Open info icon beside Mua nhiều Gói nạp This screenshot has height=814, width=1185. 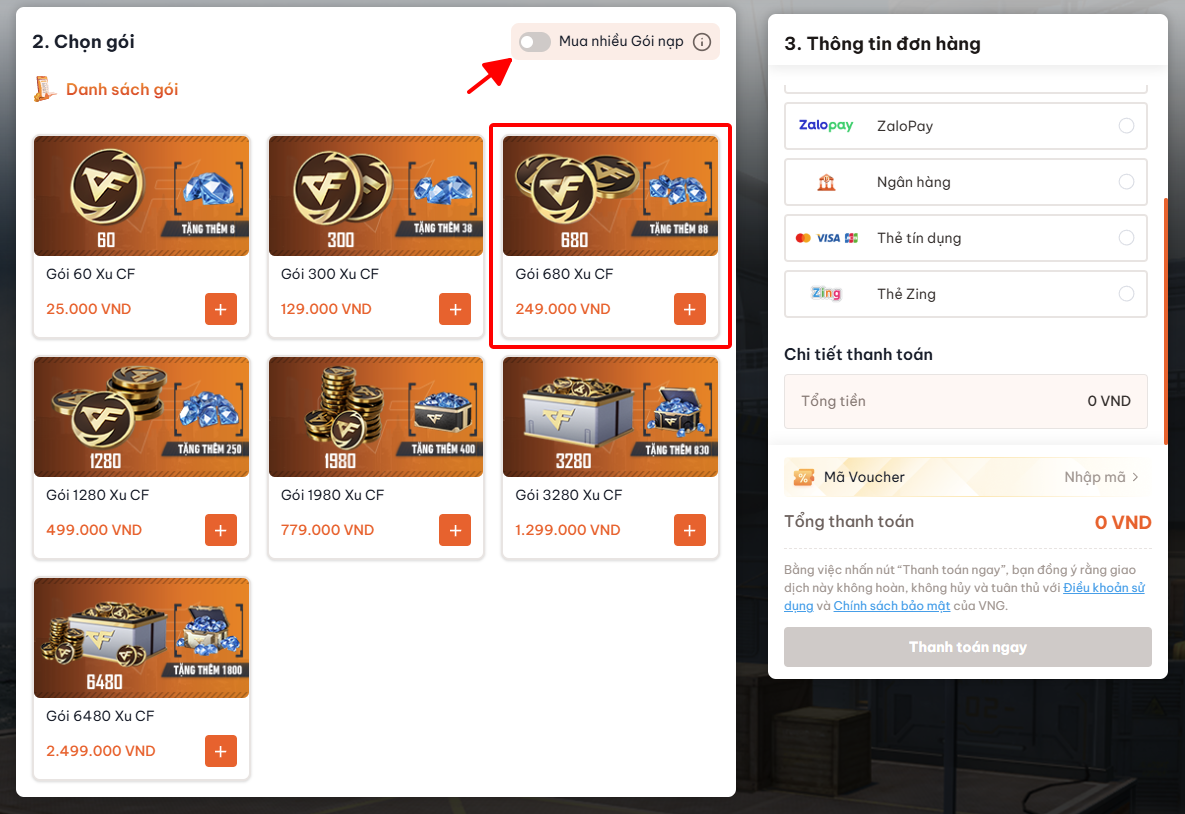[702, 42]
